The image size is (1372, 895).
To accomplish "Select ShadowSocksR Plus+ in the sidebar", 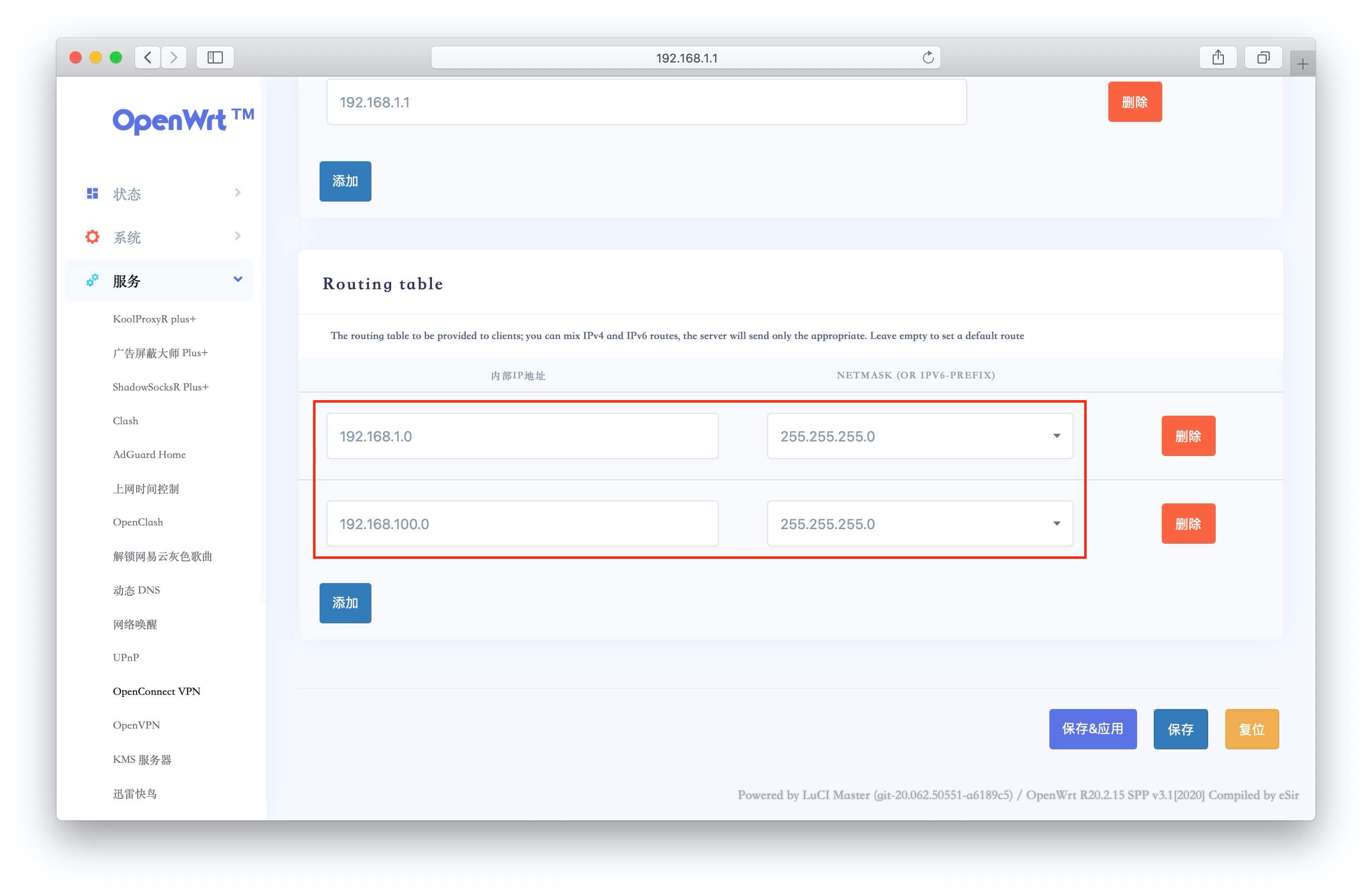I will (160, 387).
